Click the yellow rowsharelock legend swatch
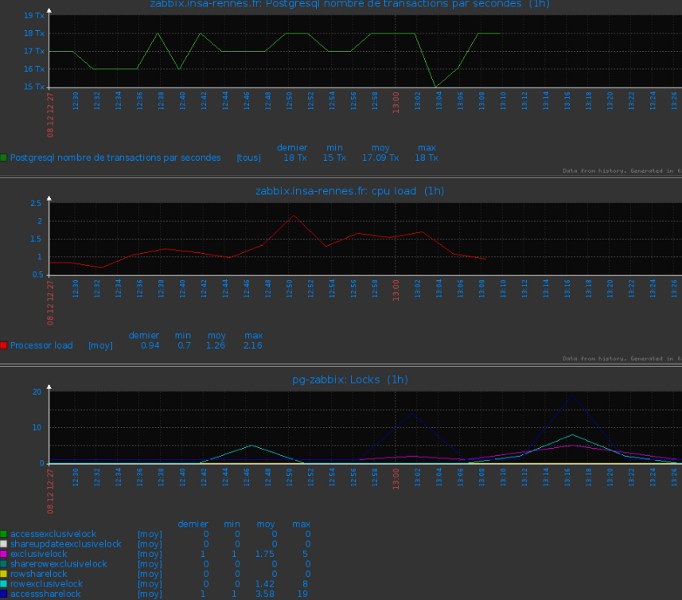 [x=3, y=574]
